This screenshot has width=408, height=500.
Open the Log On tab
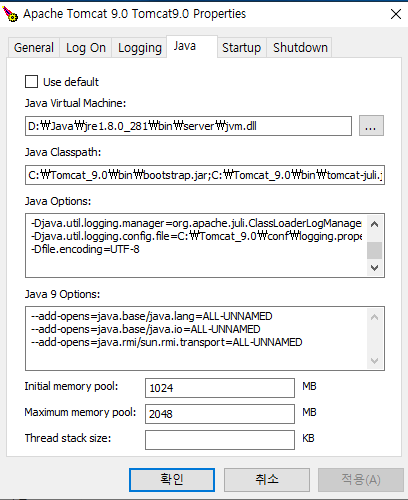pyautogui.click(x=86, y=48)
